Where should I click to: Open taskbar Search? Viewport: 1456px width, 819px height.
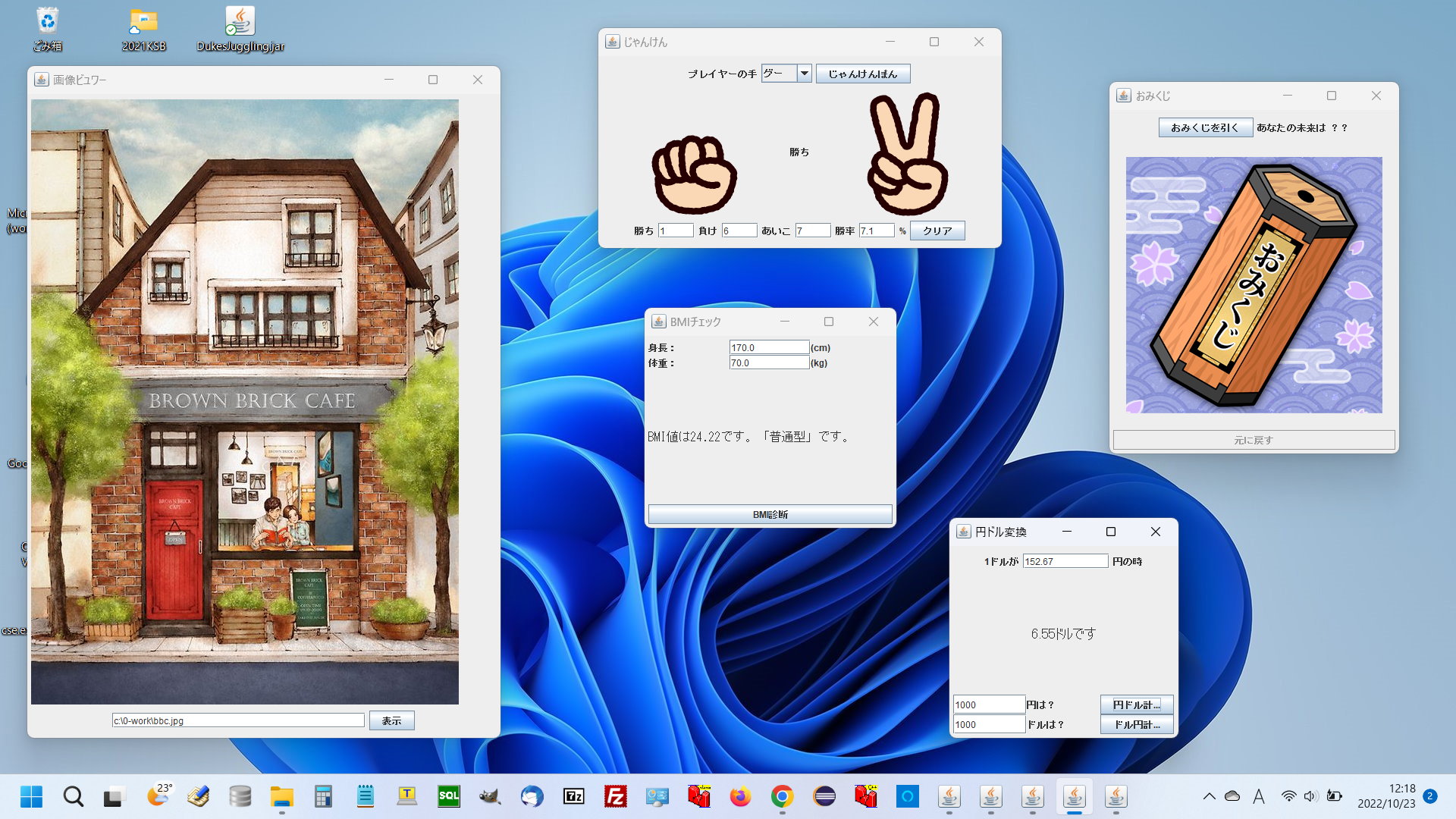(x=73, y=796)
